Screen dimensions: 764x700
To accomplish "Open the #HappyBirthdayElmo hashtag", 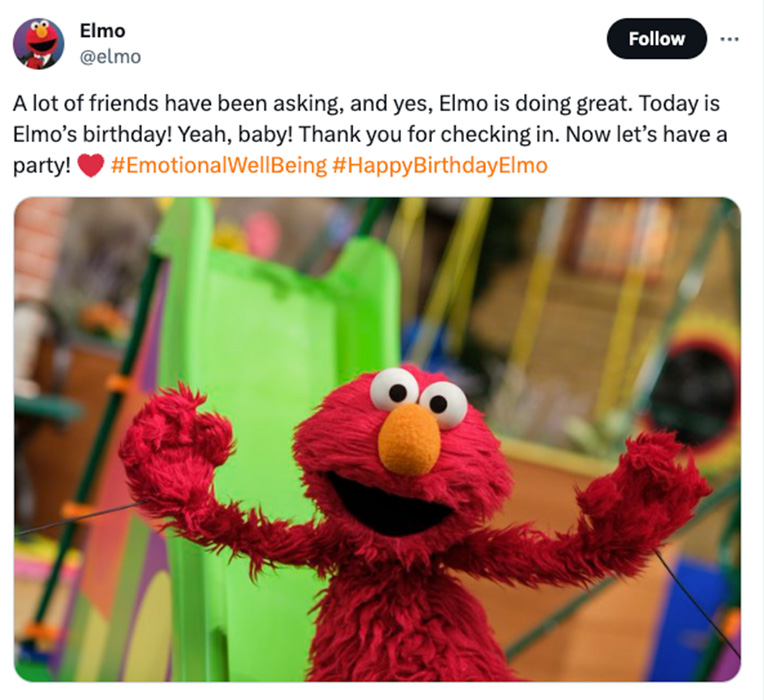I will [440, 165].
